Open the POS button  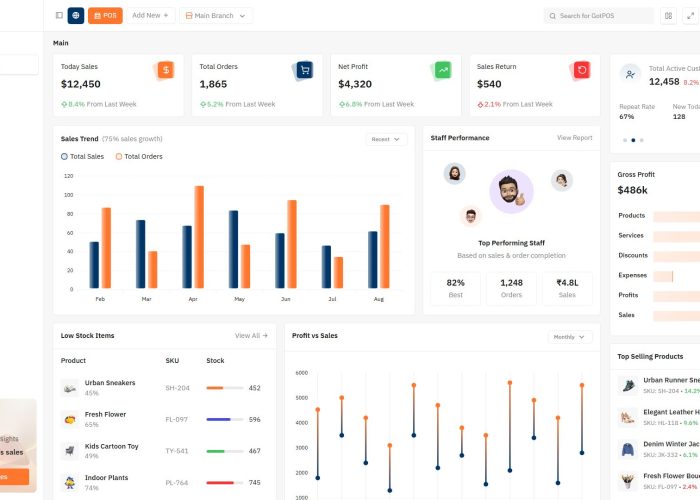pos(105,15)
